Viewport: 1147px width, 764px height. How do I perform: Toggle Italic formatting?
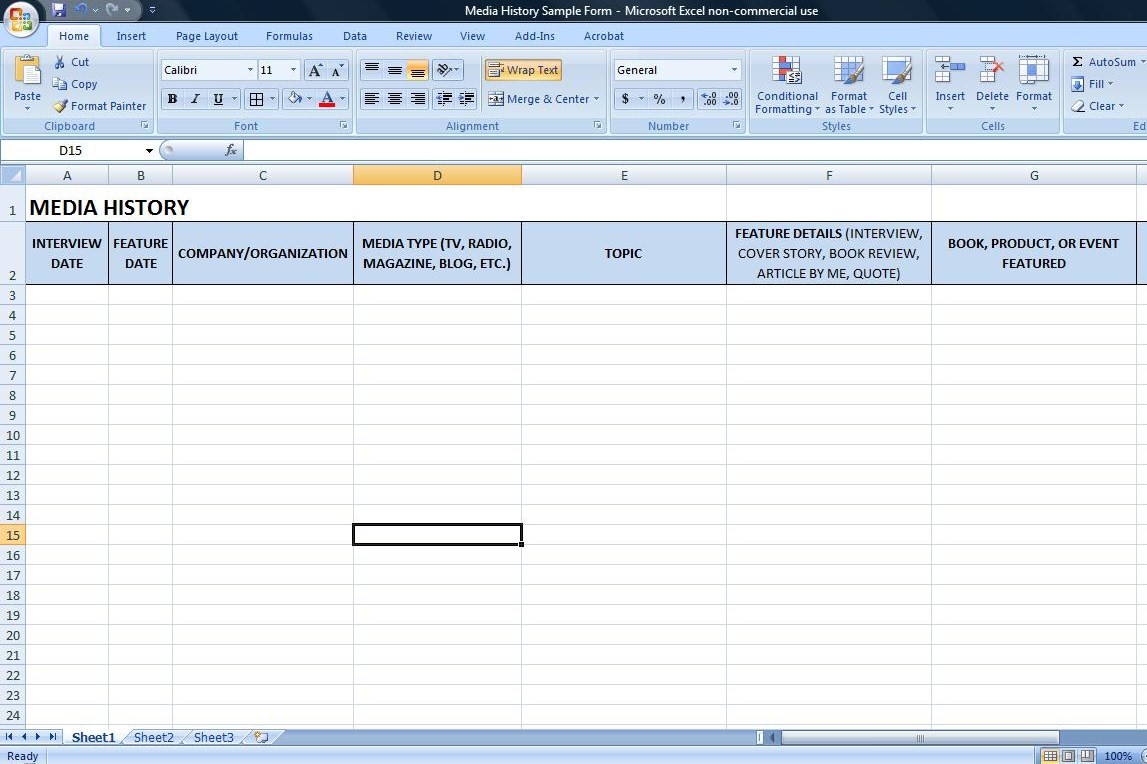pyautogui.click(x=195, y=99)
